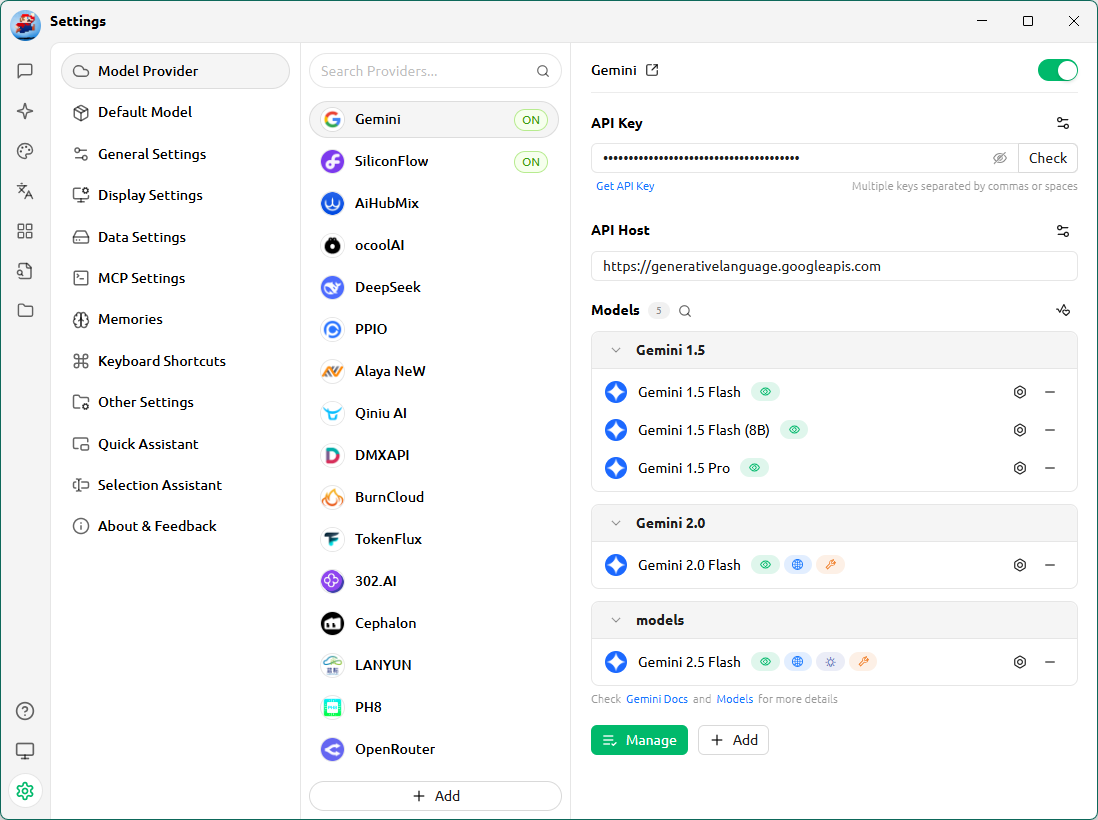The image size is (1098, 820).
Task: Open About & Feedback section
Action: tap(175, 526)
